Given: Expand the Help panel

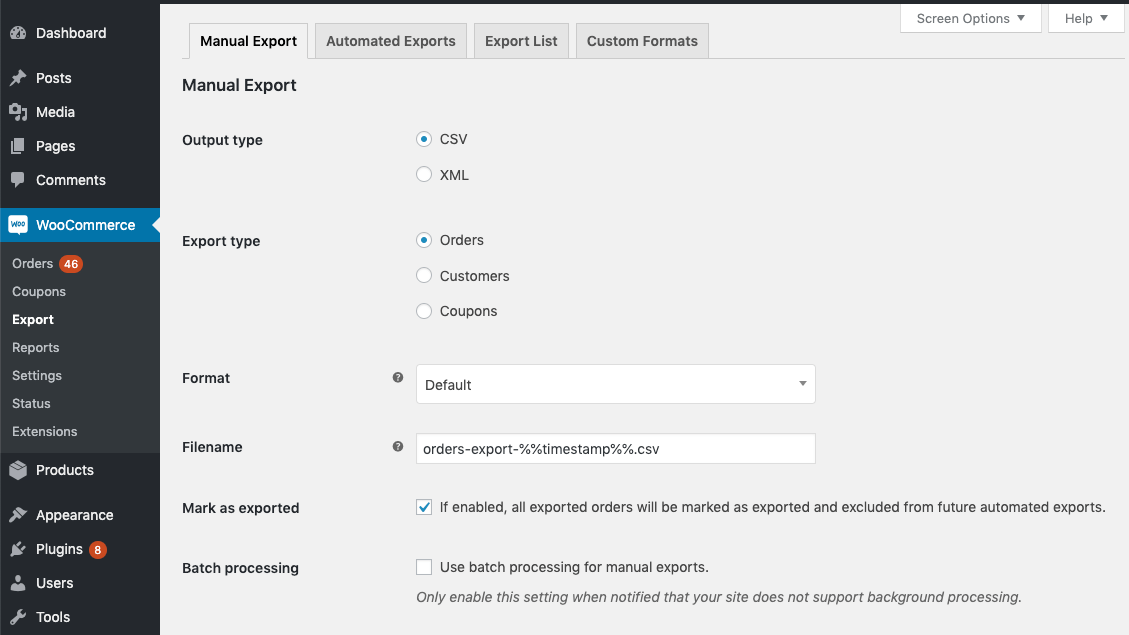Looking at the screenshot, I should pyautogui.click(x=1085, y=18).
